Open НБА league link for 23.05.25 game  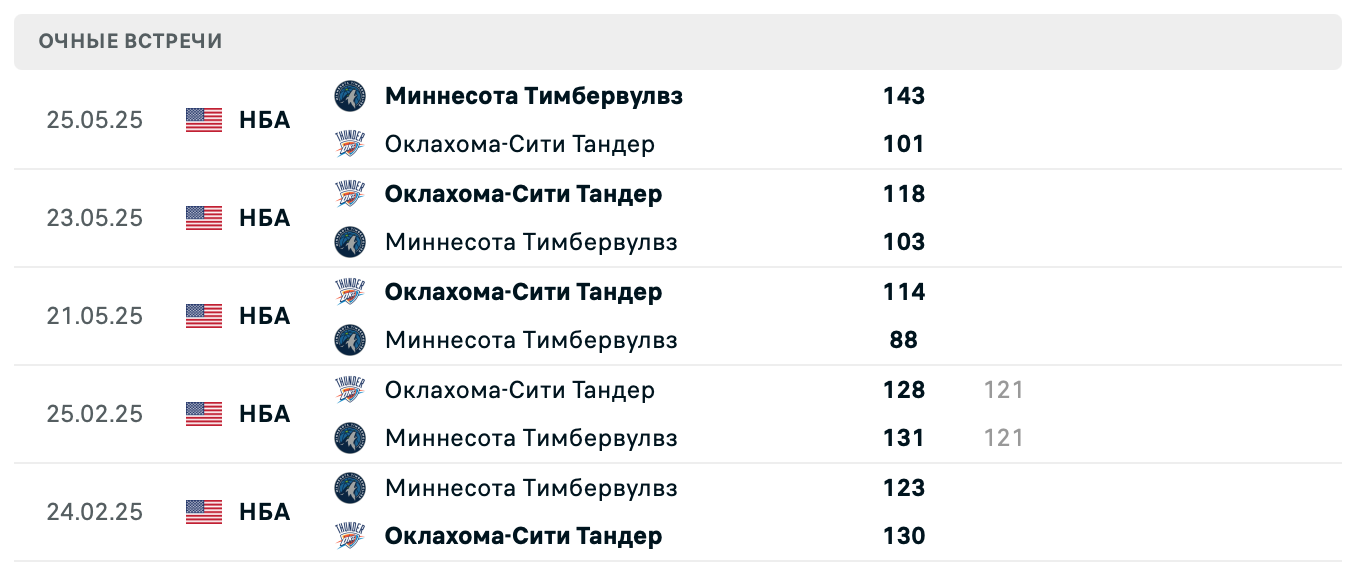tap(264, 218)
